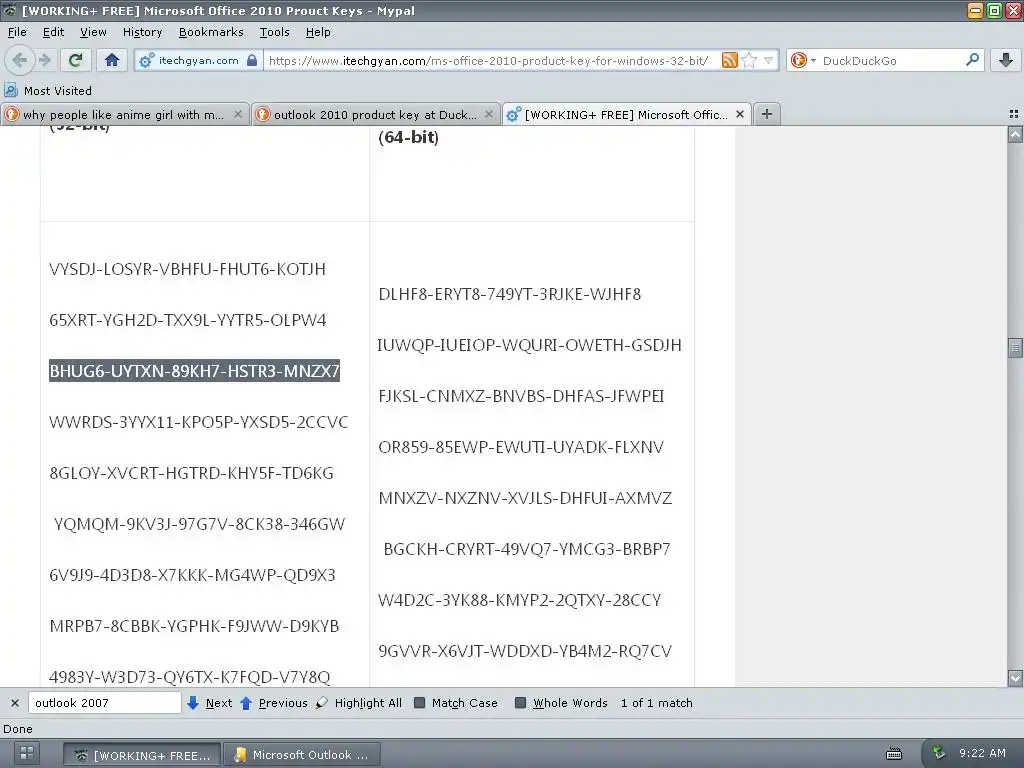Switch to Microsoft Outlook taskbar window
The height and width of the screenshot is (768, 1024).
pos(302,754)
